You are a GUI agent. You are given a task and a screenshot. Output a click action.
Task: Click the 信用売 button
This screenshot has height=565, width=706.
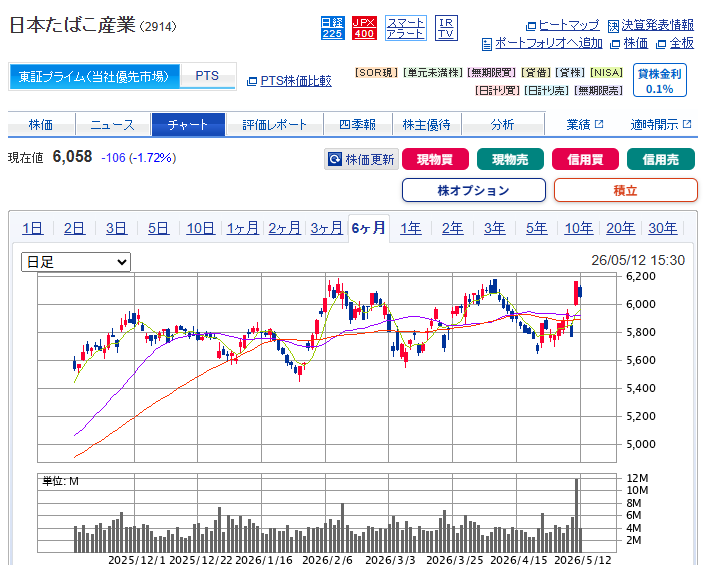(661, 159)
